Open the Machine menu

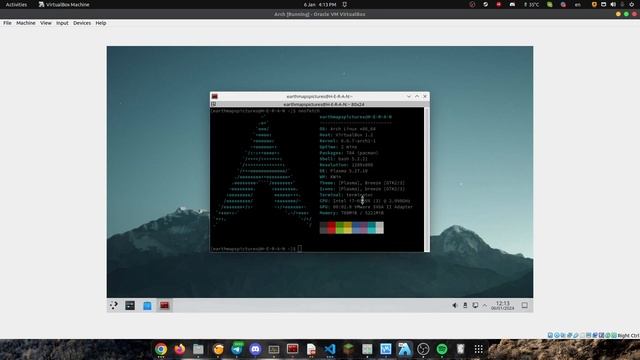point(26,23)
